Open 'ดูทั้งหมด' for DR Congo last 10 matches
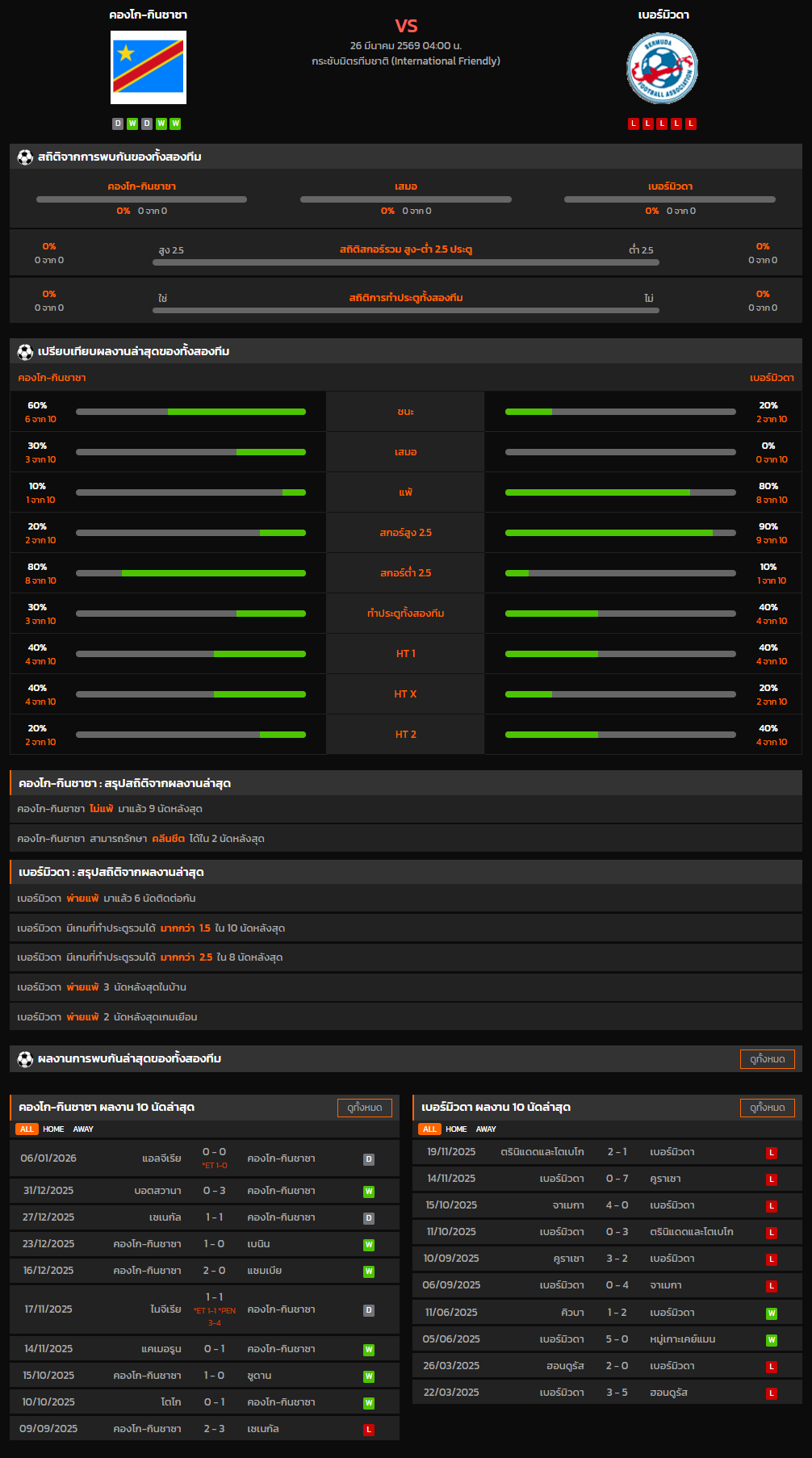 364,1108
